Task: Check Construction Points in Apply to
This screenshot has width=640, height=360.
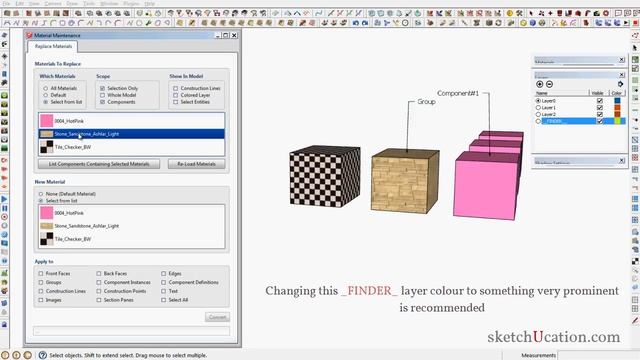Action: (99, 291)
